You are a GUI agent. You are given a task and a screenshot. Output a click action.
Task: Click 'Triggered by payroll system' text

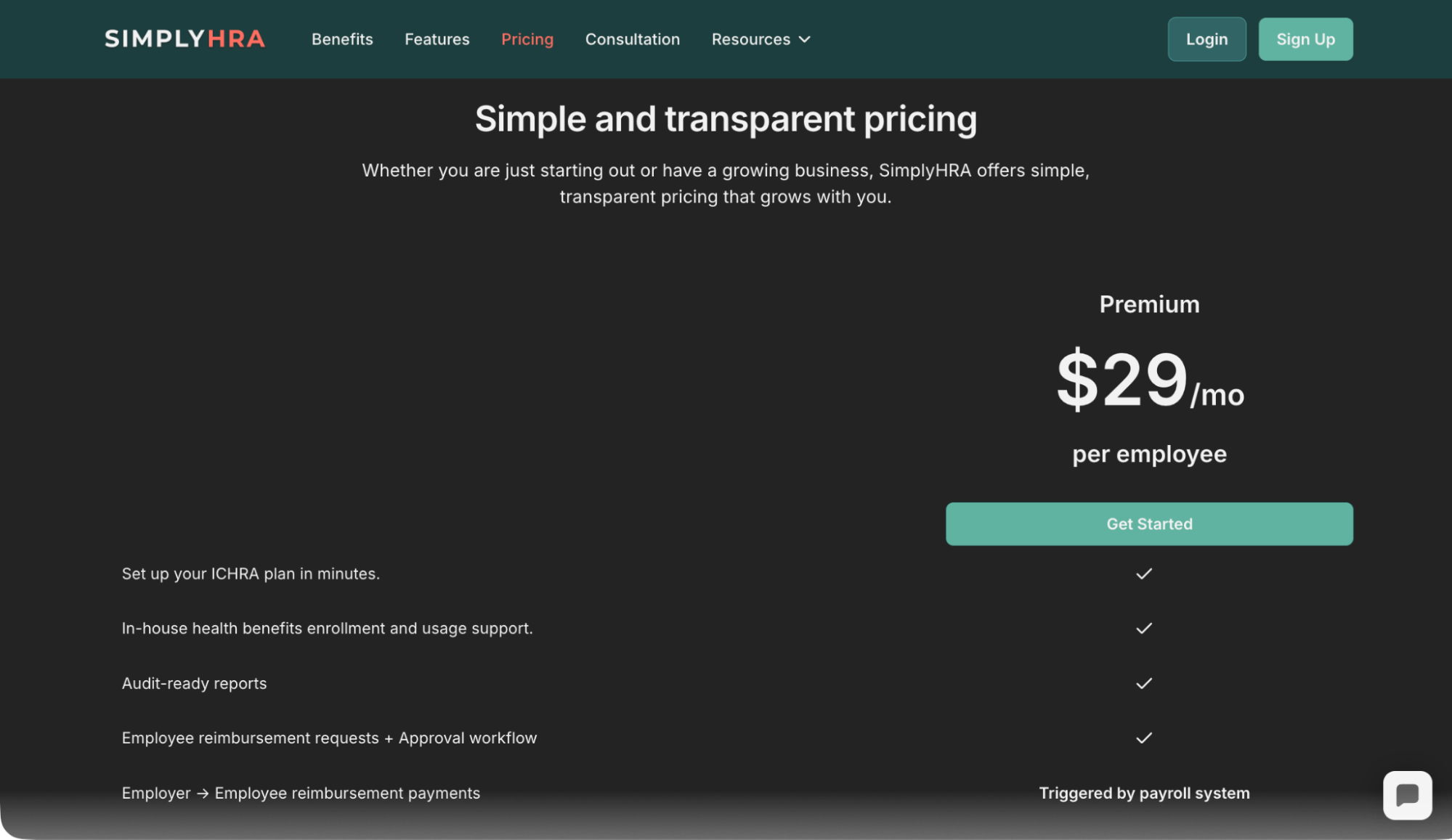pyautogui.click(x=1143, y=794)
